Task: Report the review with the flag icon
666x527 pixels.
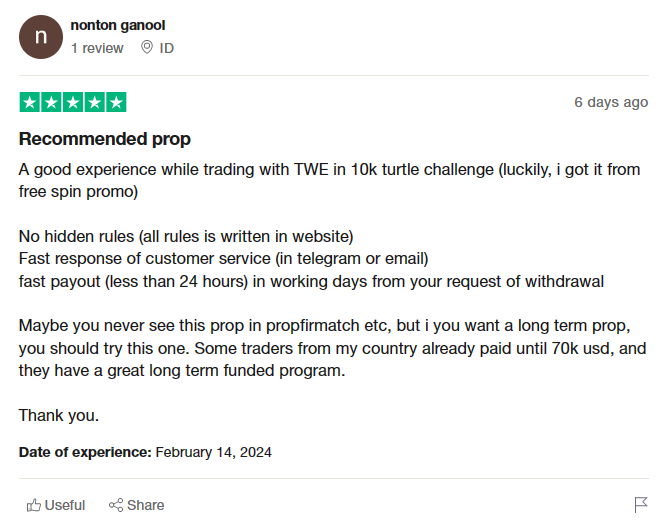Action: point(641,505)
